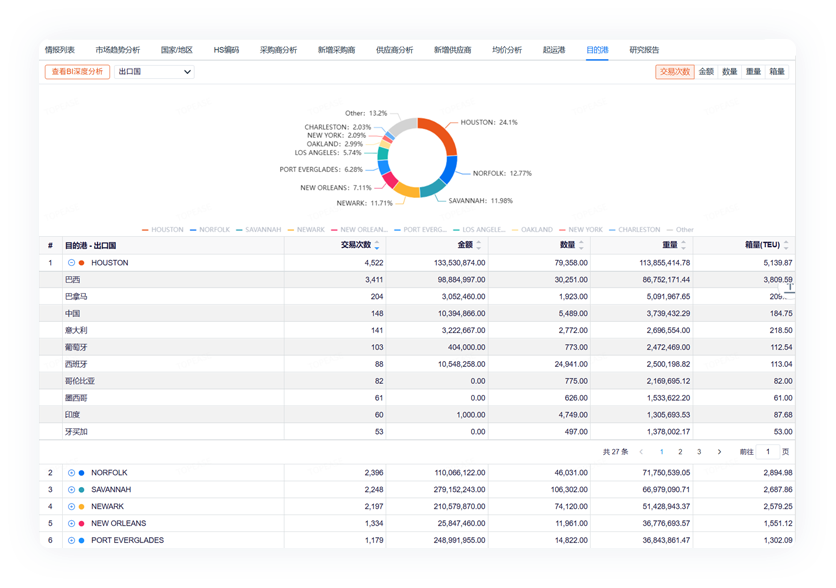Toggle SAVANNAH series in chart legend
The width and height of the screenshot is (836, 588).
pyautogui.click(x=257, y=230)
